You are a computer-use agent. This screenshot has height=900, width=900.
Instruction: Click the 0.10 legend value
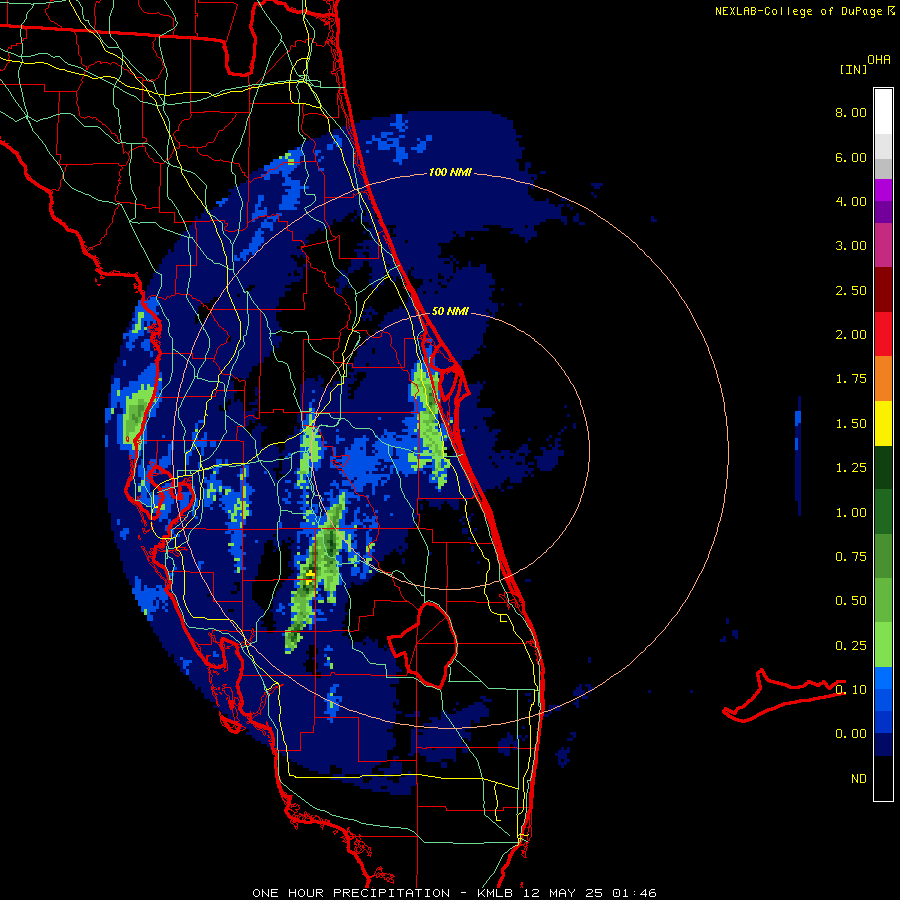click(851, 690)
